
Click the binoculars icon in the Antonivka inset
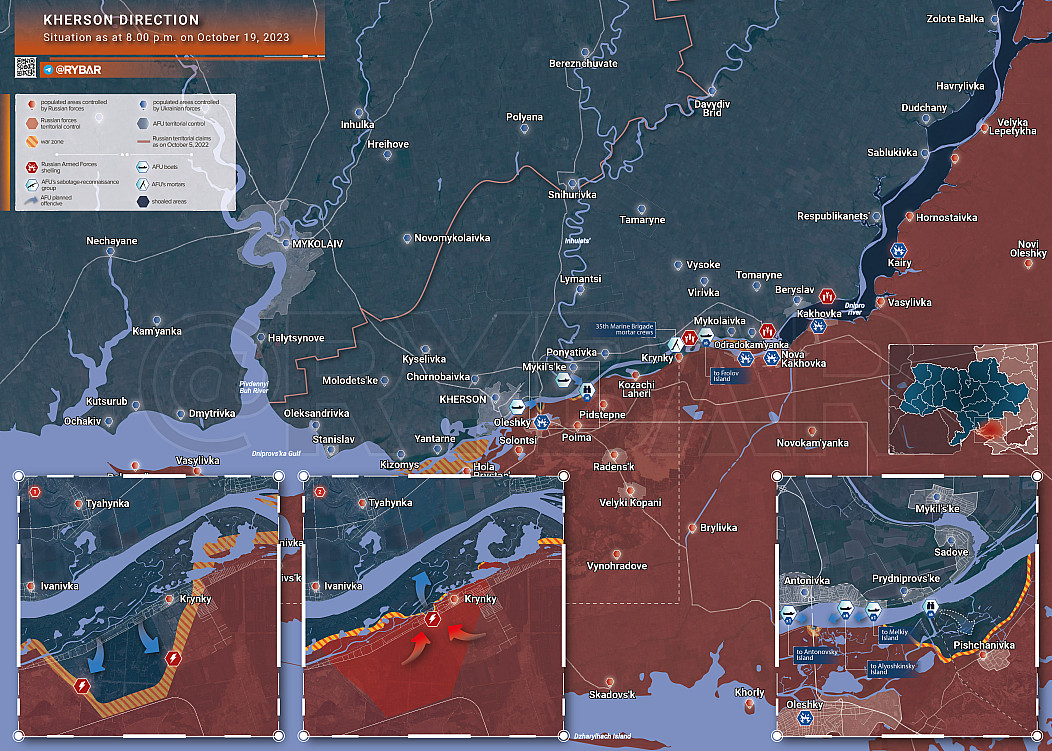[x=931, y=609]
